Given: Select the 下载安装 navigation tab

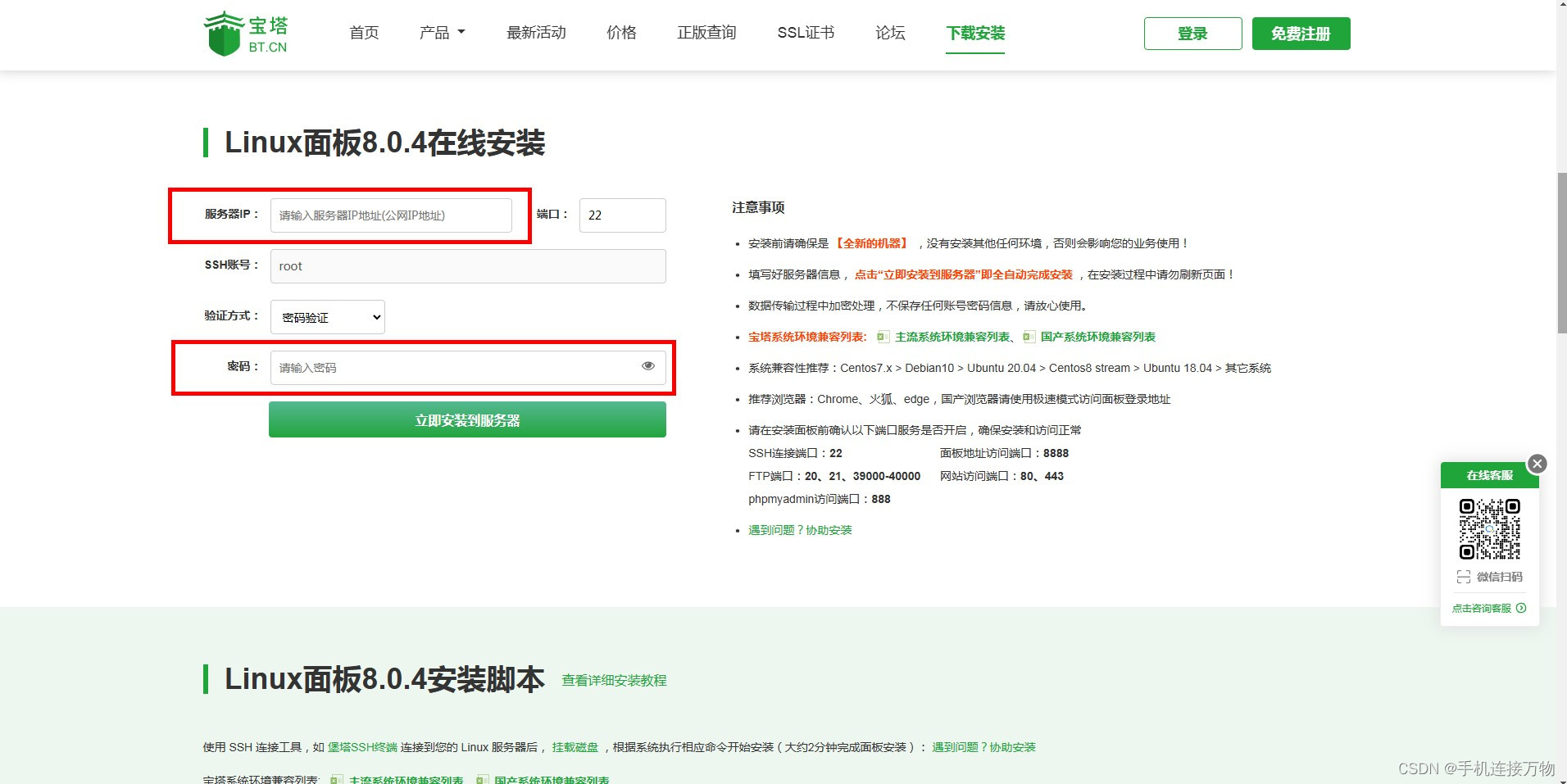Looking at the screenshot, I should [975, 34].
